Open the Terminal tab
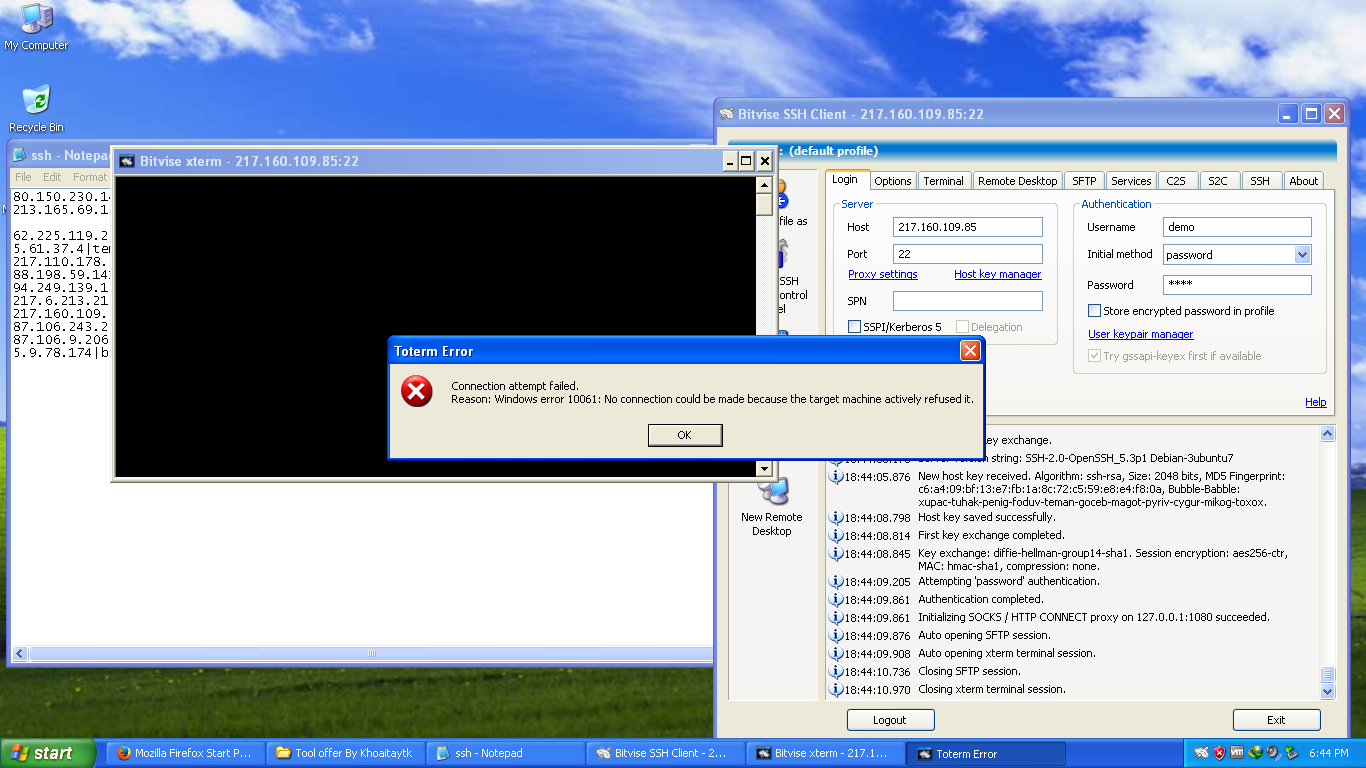Image resolution: width=1366 pixels, height=768 pixels. coord(943,181)
